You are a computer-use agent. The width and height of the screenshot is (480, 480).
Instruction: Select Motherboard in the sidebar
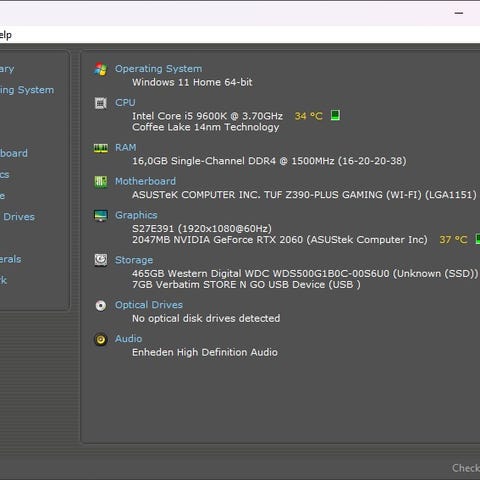tap(14, 153)
